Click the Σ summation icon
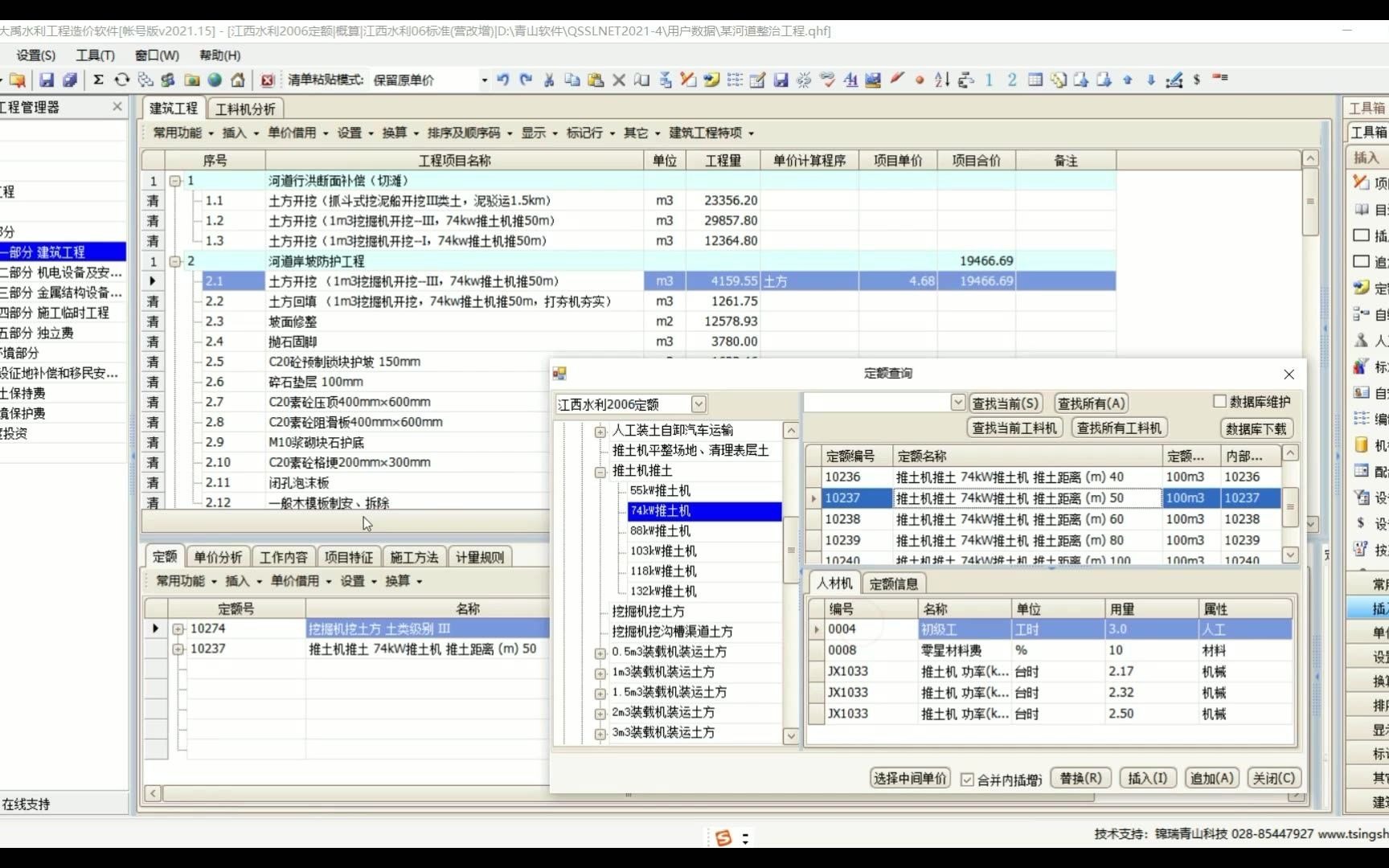 (x=98, y=80)
